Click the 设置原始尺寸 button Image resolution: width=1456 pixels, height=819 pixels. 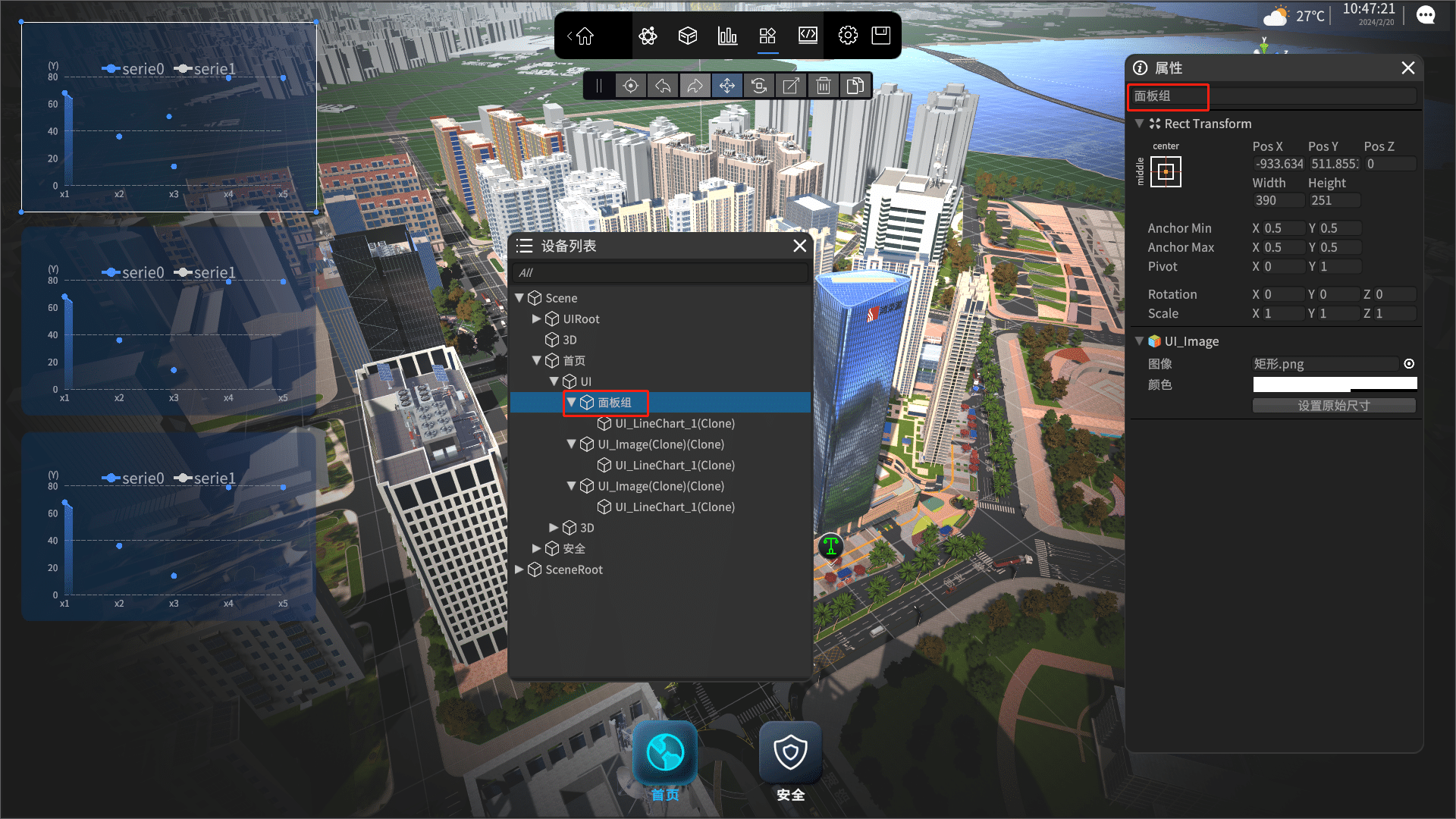pos(1333,406)
